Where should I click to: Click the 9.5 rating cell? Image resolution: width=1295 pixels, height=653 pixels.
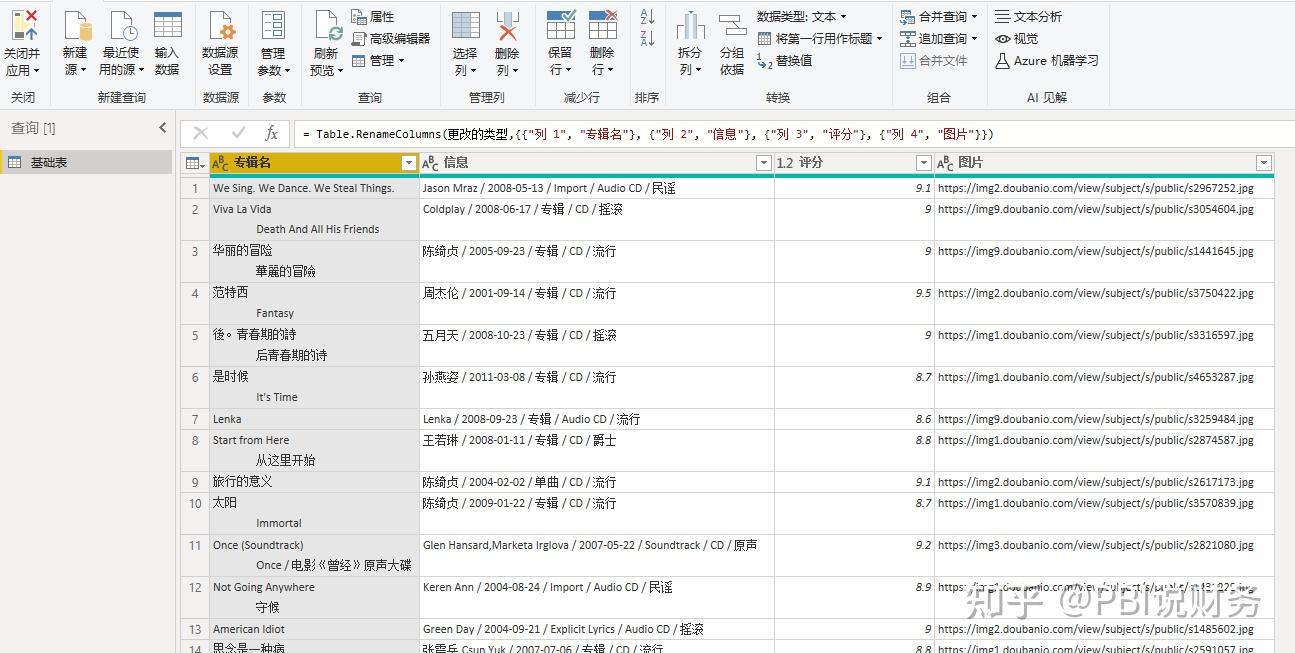click(854, 303)
